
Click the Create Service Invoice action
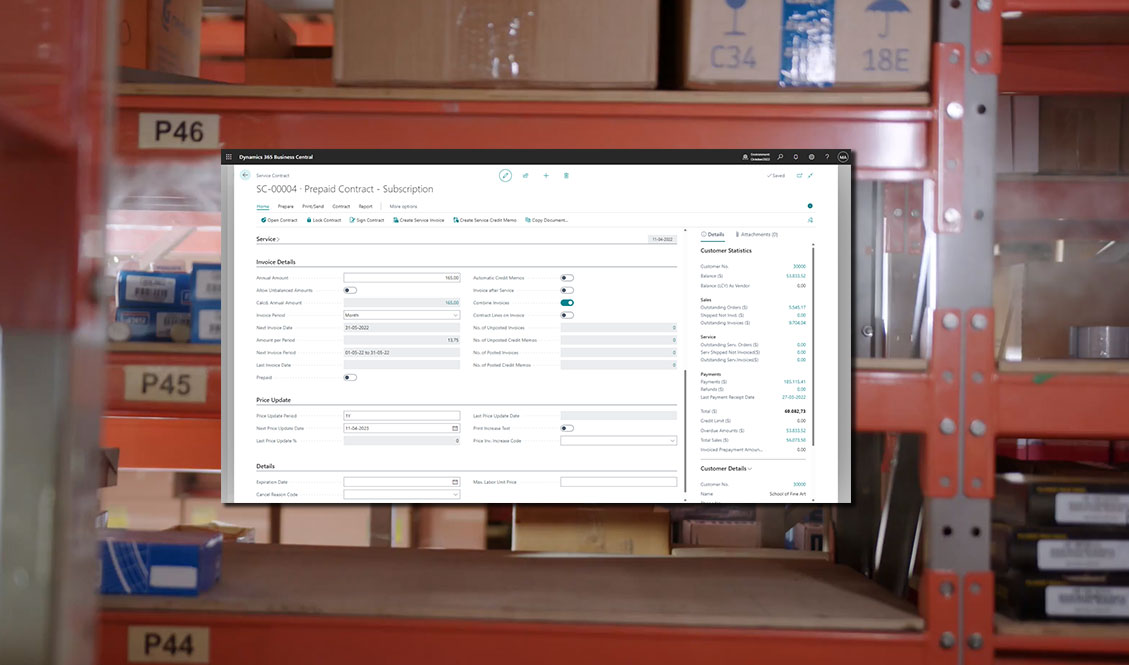[420, 219]
